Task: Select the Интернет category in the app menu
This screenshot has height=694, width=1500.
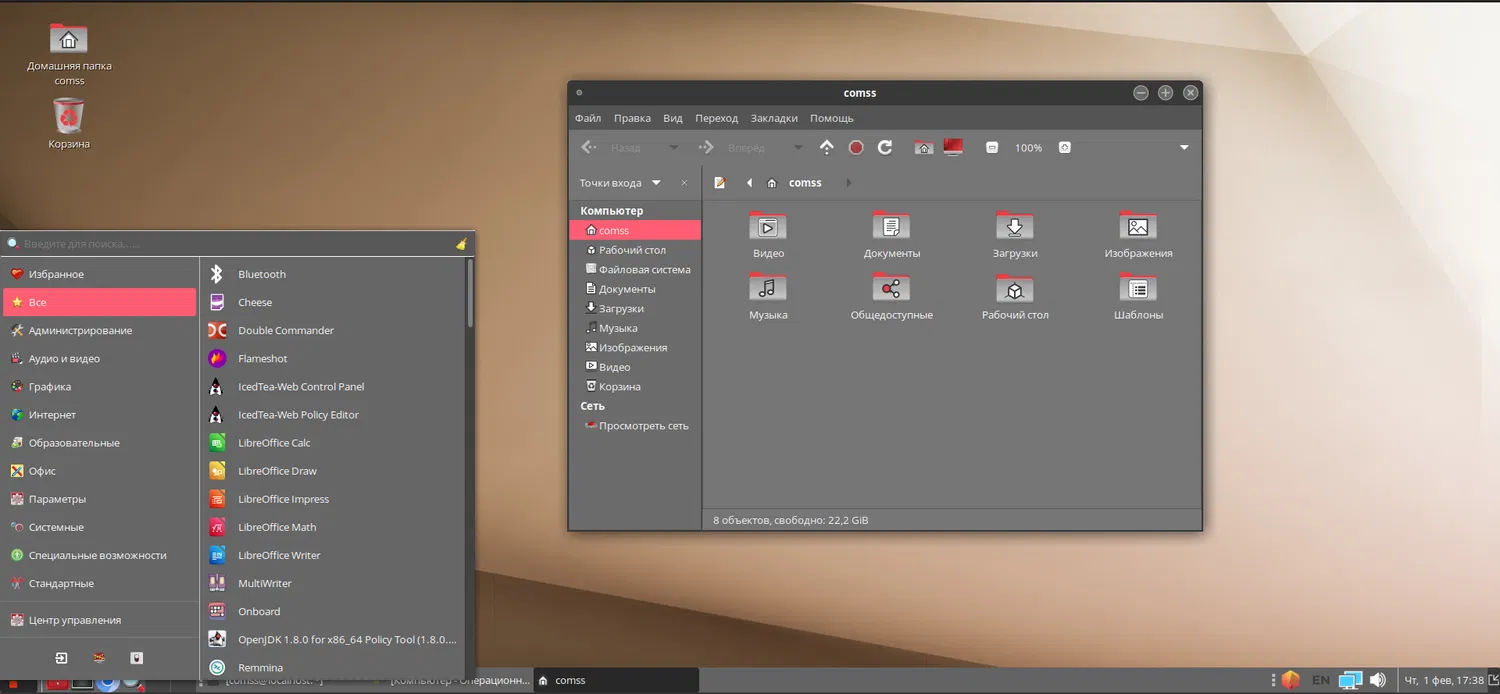Action: [x=52, y=415]
